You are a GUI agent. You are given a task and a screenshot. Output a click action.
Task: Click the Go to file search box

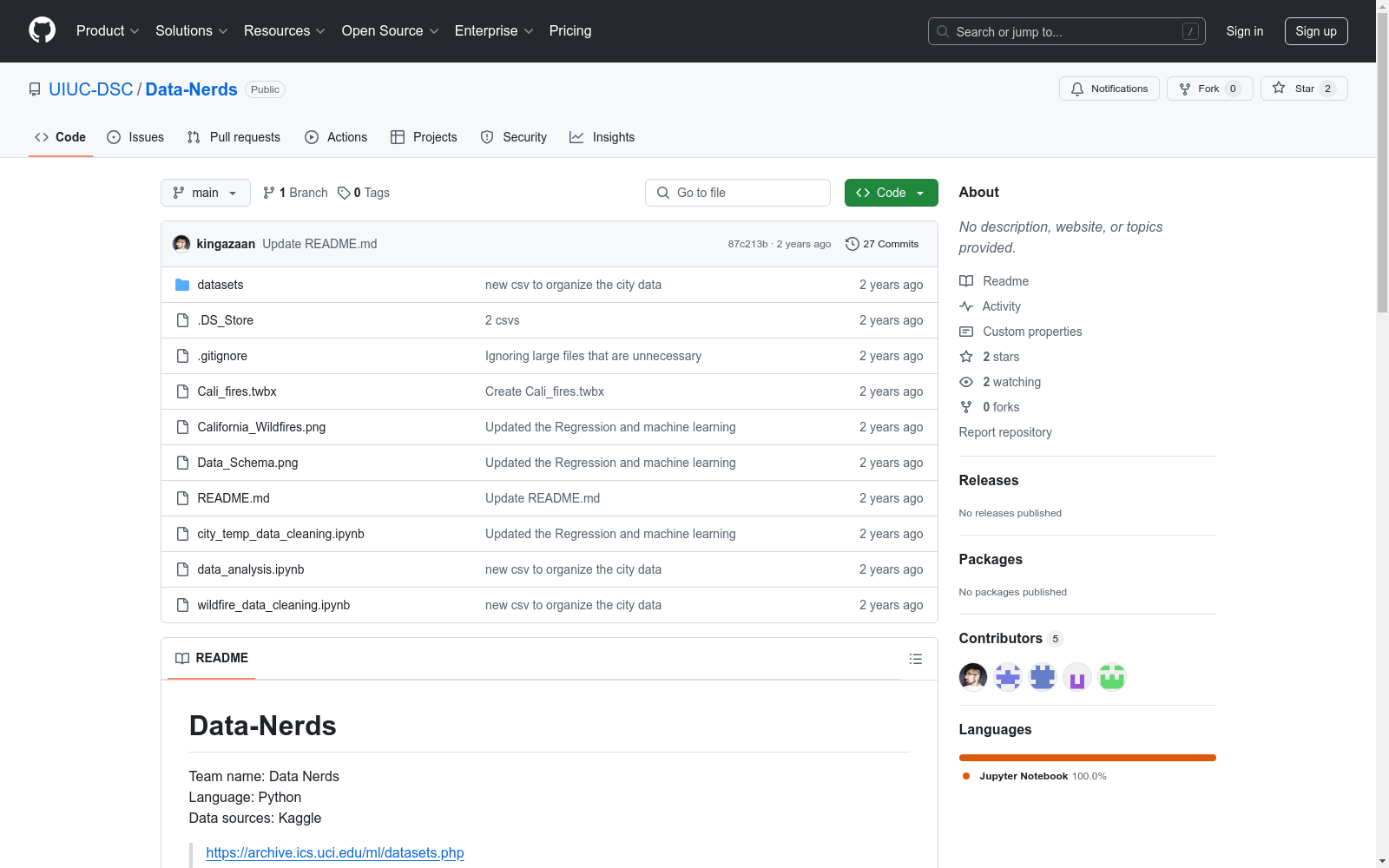pos(738,193)
